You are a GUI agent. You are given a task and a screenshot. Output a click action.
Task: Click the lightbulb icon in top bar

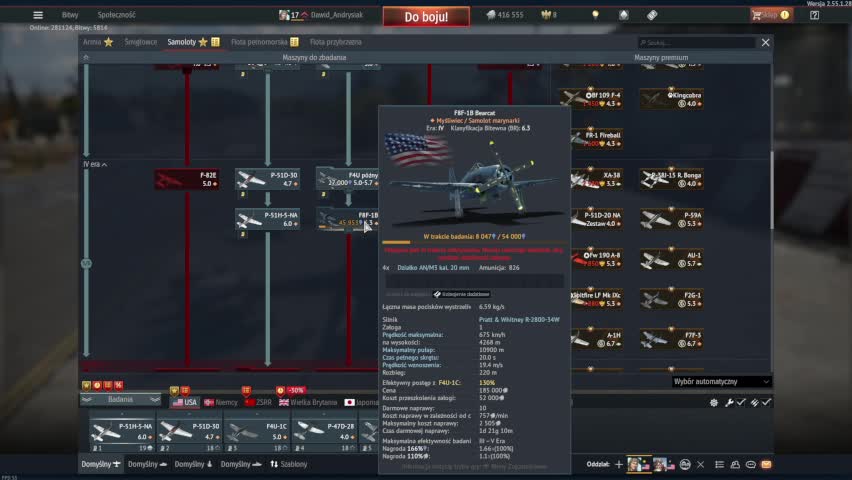[x=595, y=15]
